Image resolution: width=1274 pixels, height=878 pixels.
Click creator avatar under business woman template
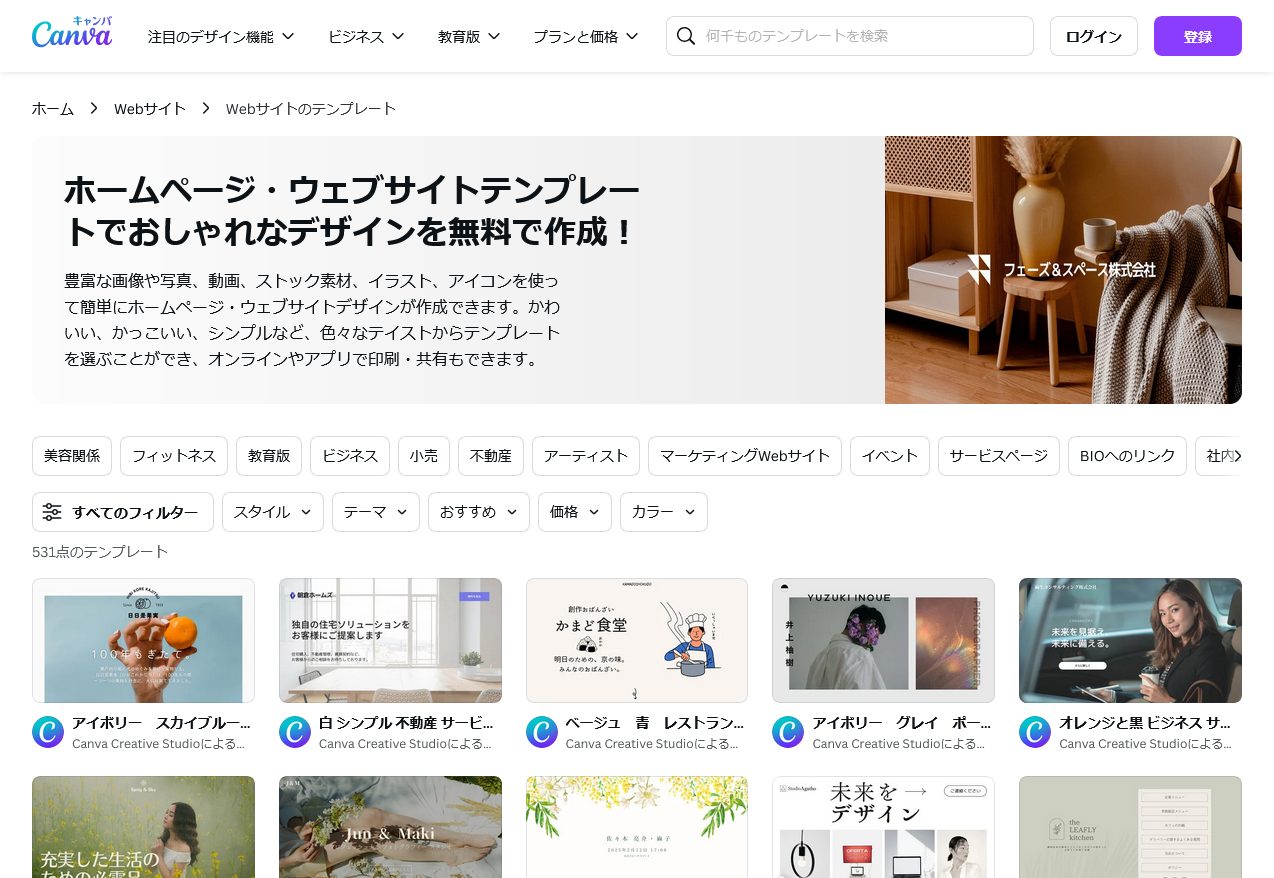click(x=1035, y=732)
